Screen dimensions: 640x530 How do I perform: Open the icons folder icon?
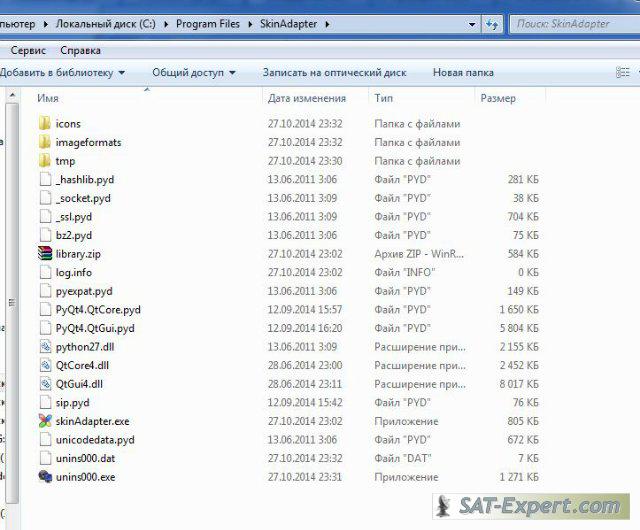pos(45,123)
